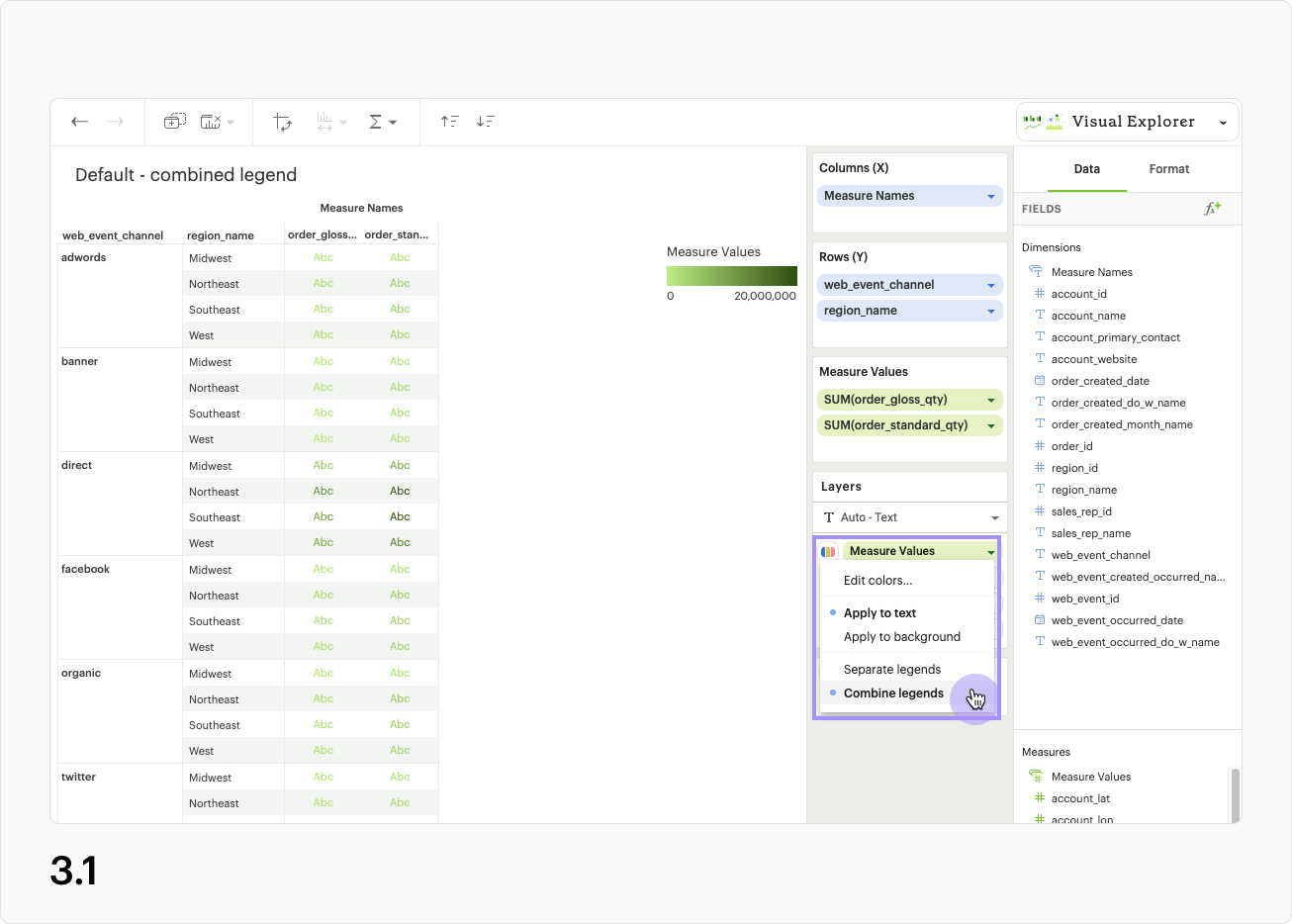Open the clear sheet dropdown arrow
Image resolution: width=1292 pixels, height=924 pixels.
231,123
